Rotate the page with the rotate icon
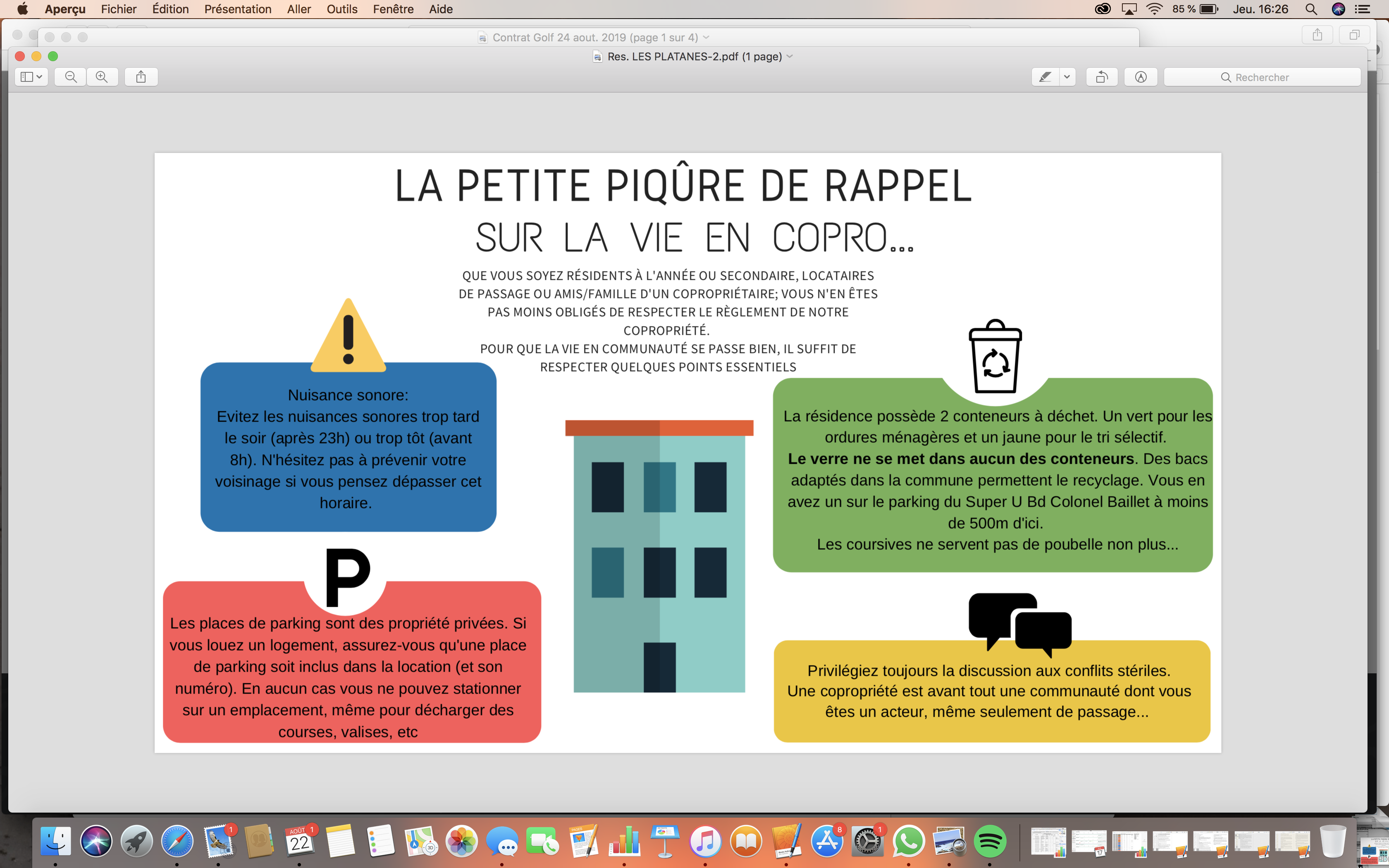This screenshot has height=868, width=1389. pyautogui.click(x=1101, y=76)
